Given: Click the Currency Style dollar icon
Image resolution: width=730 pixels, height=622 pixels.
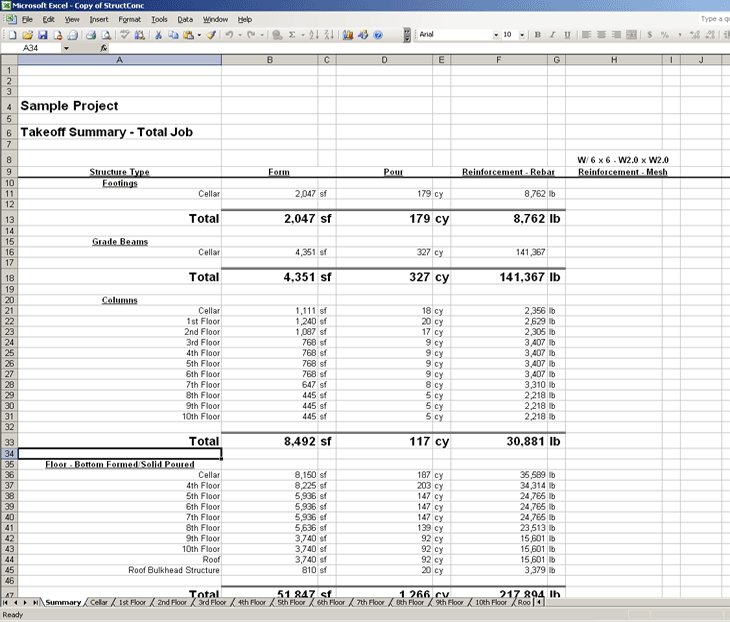Looking at the screenshot, I should 650,34.
